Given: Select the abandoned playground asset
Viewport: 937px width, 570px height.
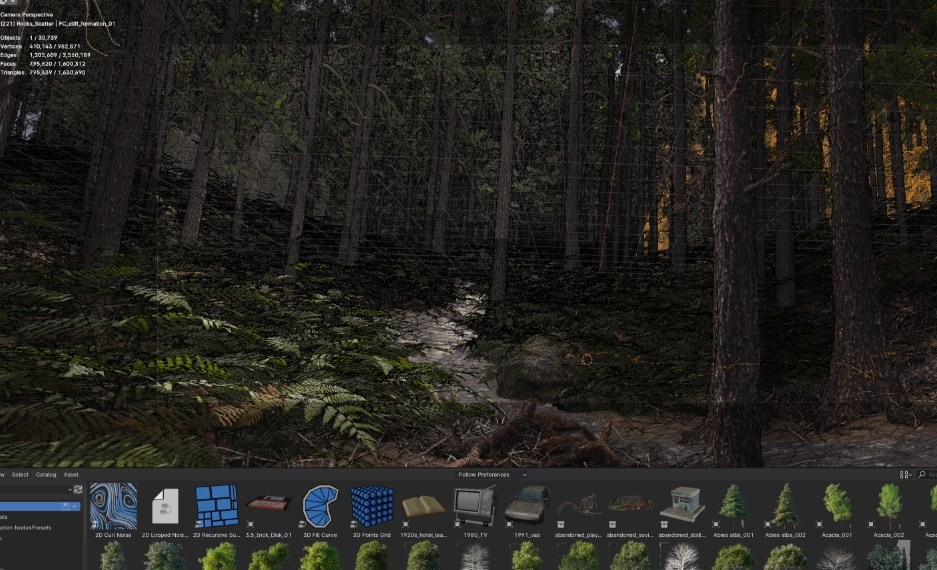Looking at the screenshot, I should pyautogui.click(x=578, y=507).
